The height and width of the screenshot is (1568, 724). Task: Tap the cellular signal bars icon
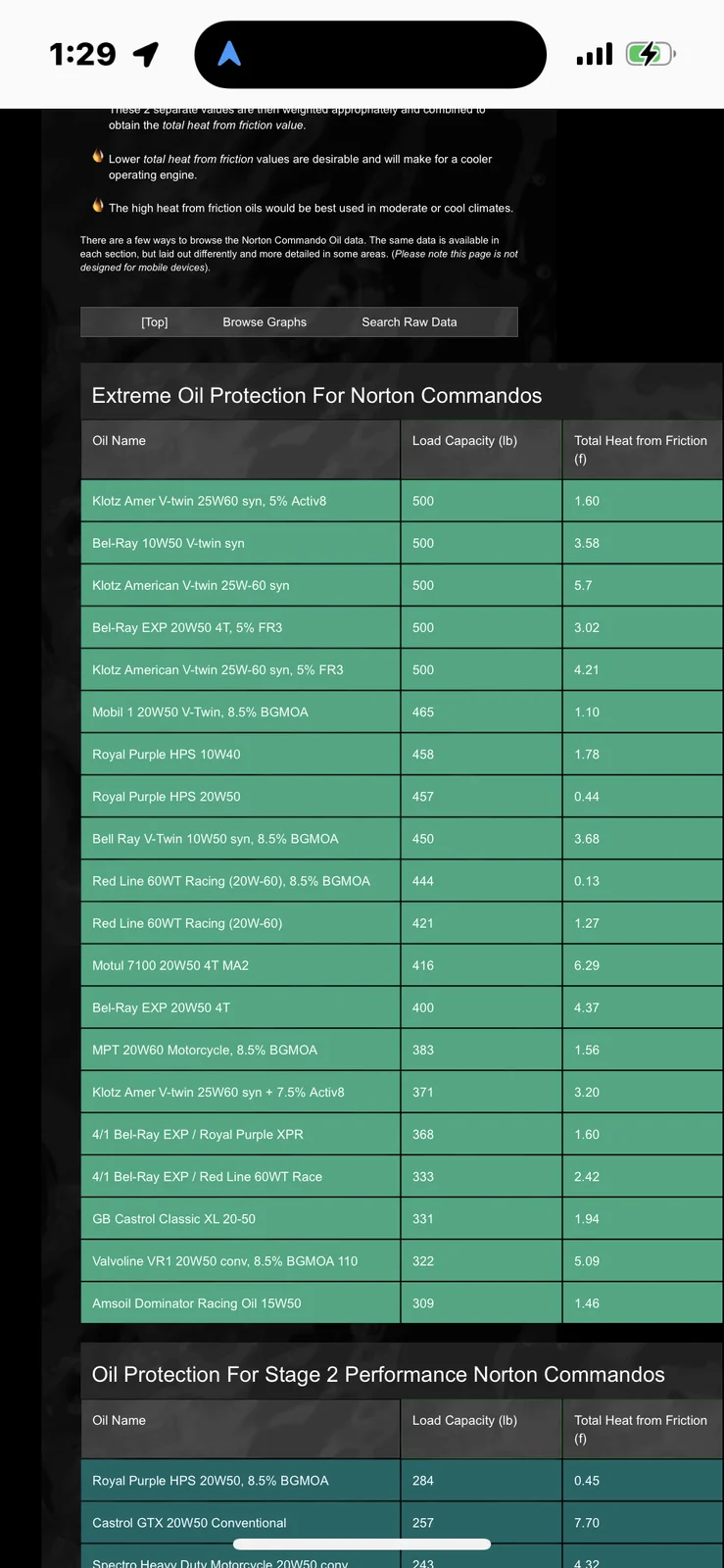tap(594, 54)
